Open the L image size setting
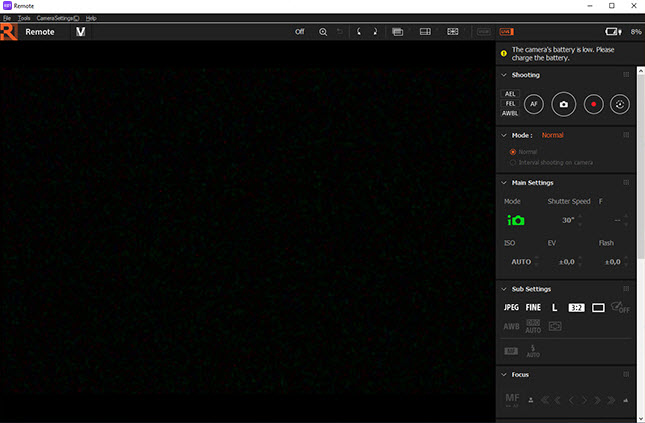This screenshot has width=645, height=423. tap(554, 307)
